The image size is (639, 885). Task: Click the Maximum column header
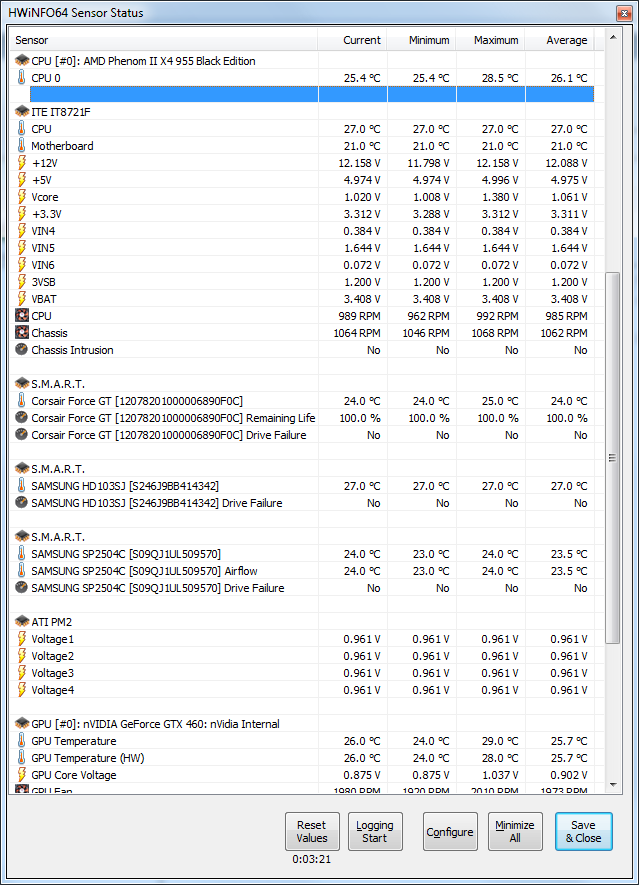pyautogui.click(x=491, y=40)
